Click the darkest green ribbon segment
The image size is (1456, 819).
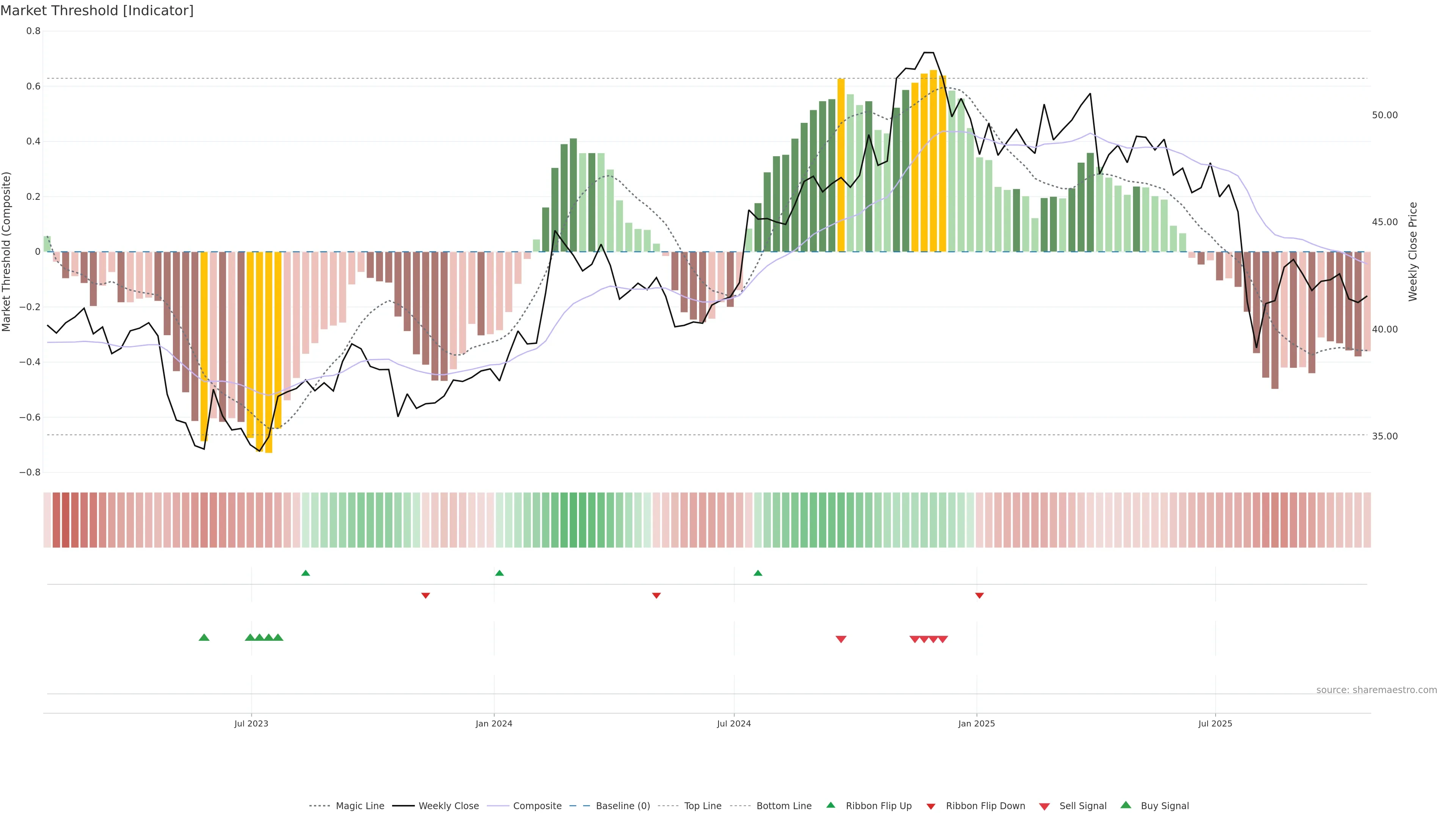[x=573, y=520]
